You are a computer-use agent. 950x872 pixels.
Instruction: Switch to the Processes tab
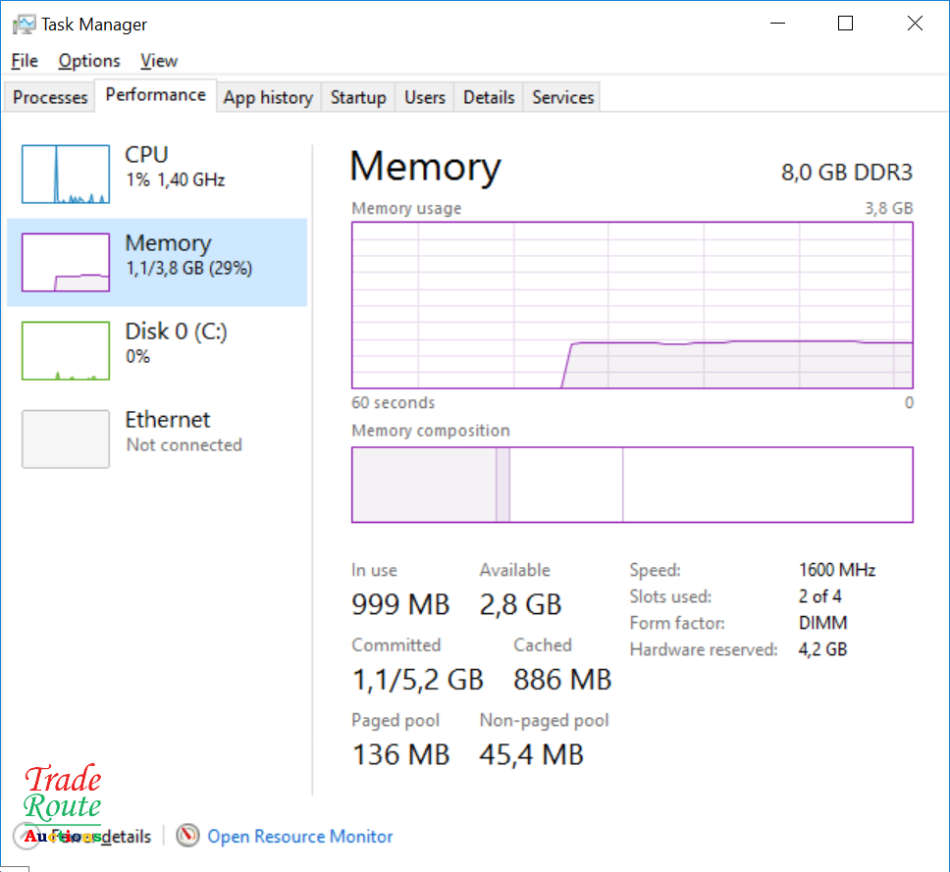pyautogui.click(x=50, y=97)
